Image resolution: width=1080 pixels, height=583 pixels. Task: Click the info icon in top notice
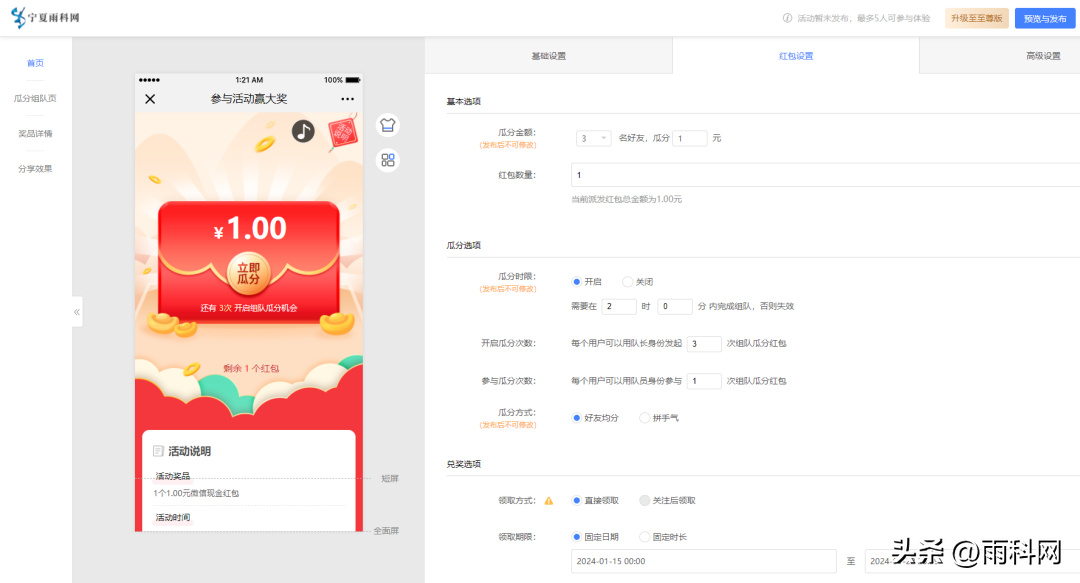[x=787, y=18]
